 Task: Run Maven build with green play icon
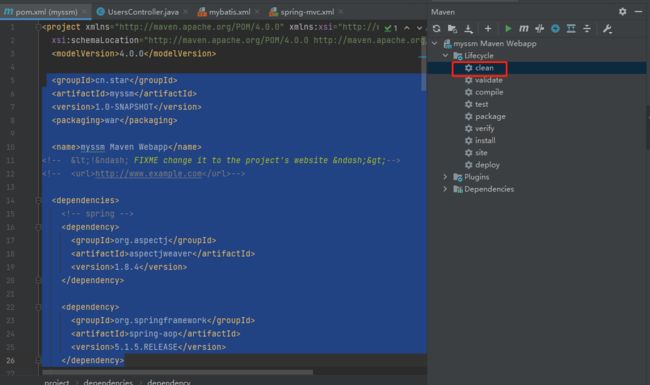508,29
